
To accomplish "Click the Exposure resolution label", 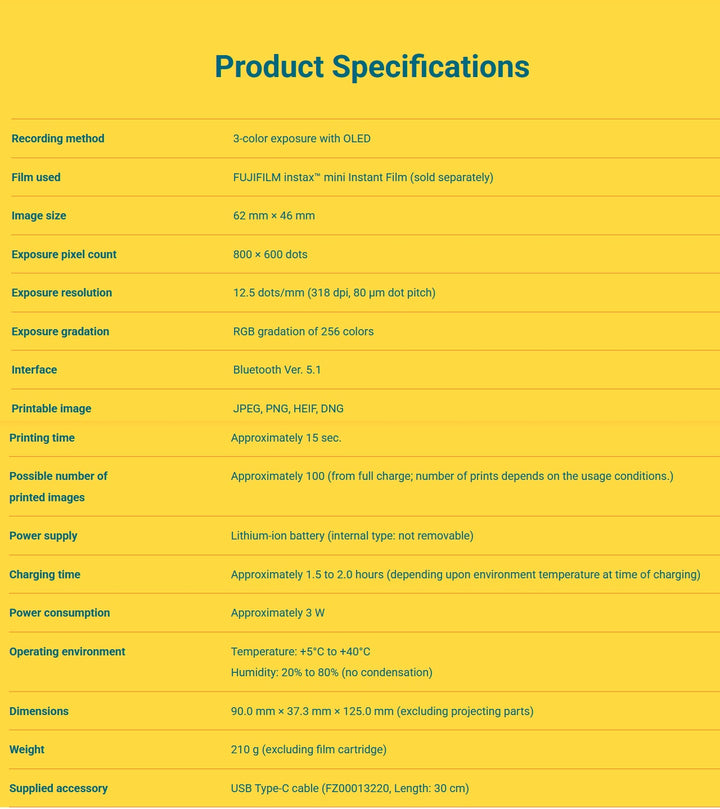I will pos(62,293).
